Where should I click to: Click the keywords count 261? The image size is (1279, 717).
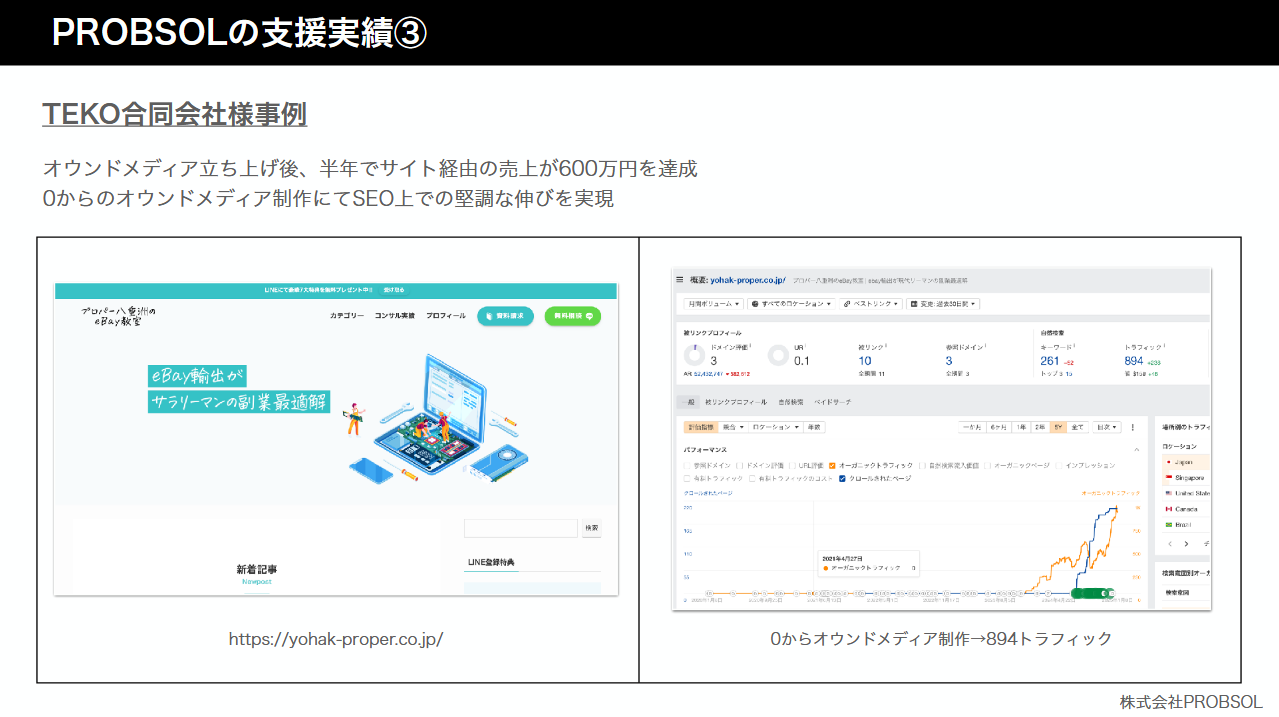click(1050, 361)
